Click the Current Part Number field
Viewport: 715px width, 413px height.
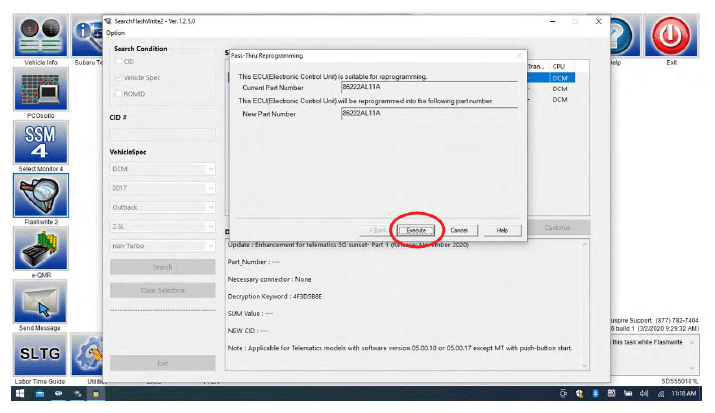tap(429, 87)
